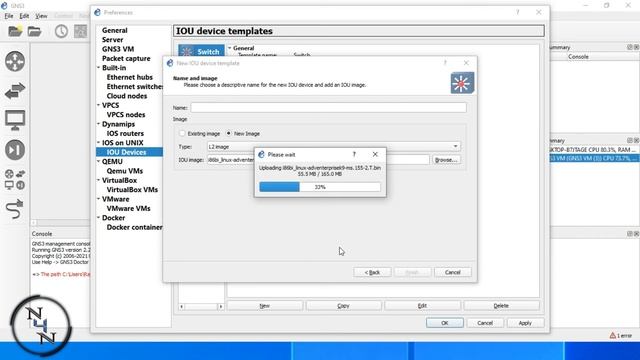Collapse the VirtualBox tree section

pos(98,180)
